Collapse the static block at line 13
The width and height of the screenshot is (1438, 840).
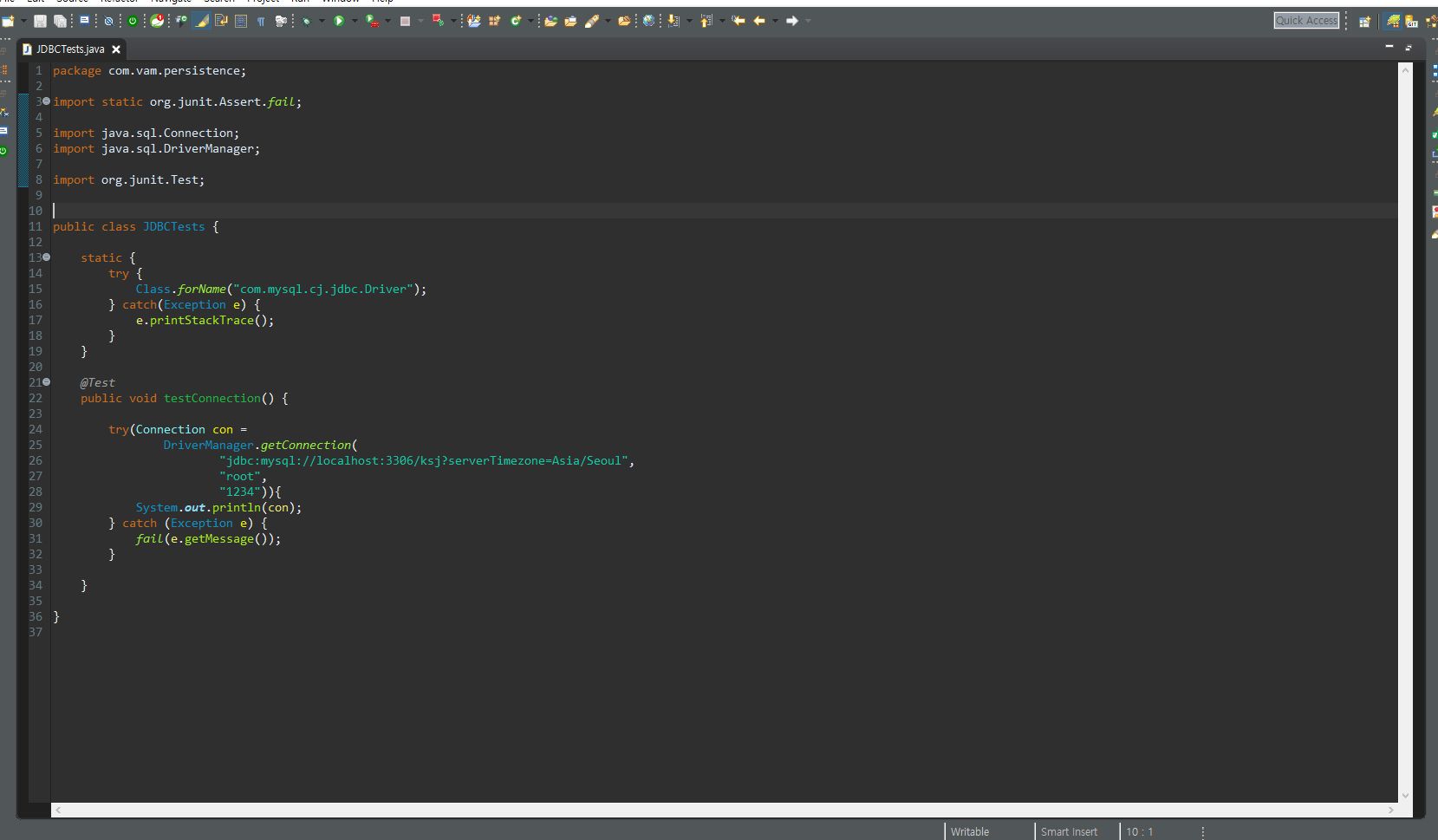pos(46,257)
